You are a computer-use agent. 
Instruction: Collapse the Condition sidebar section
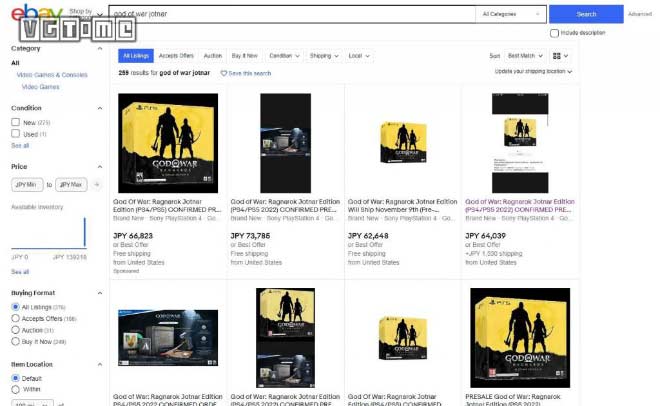click(x=100, y=108)
